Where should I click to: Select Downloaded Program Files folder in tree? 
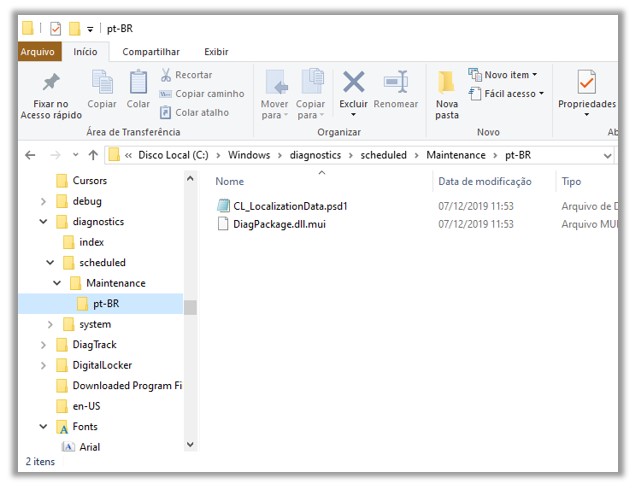[x=127, y=385]
